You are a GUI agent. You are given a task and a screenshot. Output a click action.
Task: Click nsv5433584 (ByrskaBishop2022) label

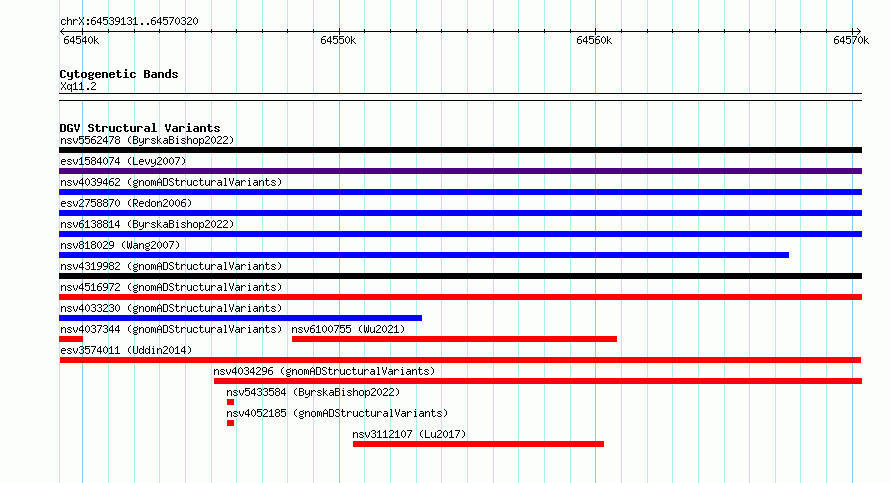313,392
